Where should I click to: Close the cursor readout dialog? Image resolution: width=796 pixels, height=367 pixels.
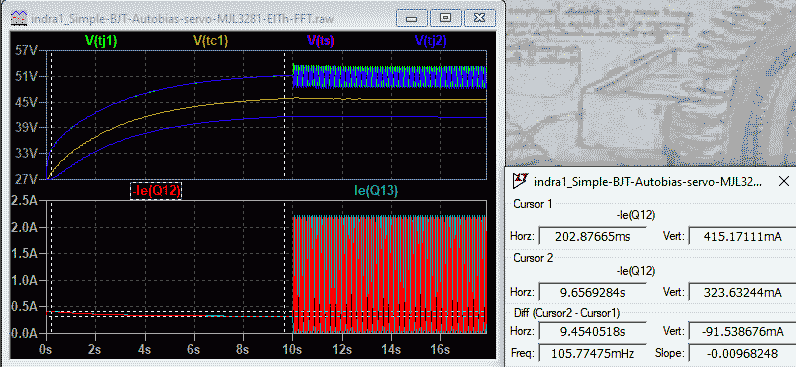click(x=784, y=180)
